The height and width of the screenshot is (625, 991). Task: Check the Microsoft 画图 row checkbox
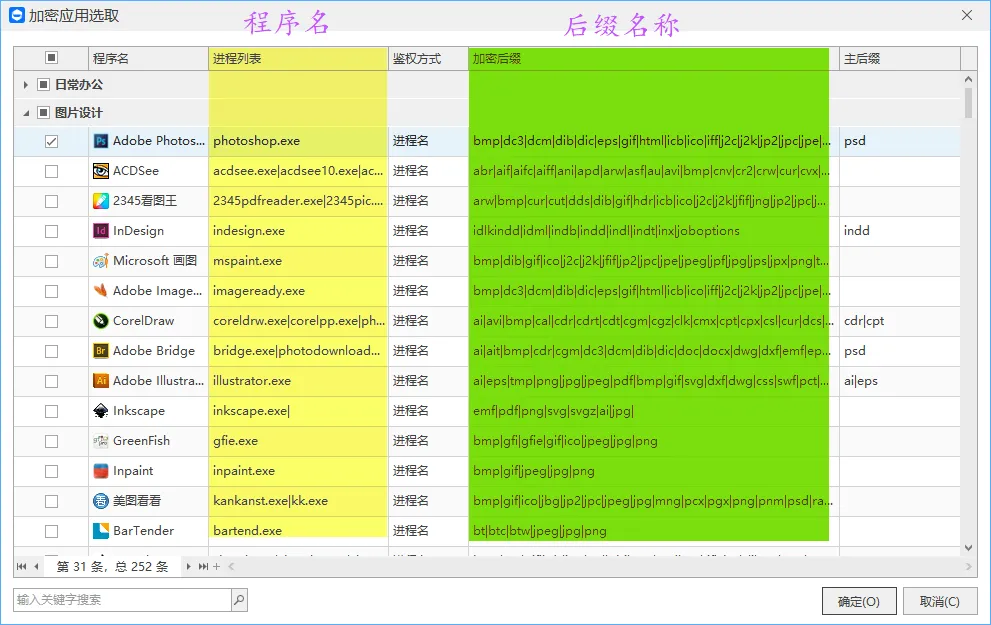coord(51,262)
